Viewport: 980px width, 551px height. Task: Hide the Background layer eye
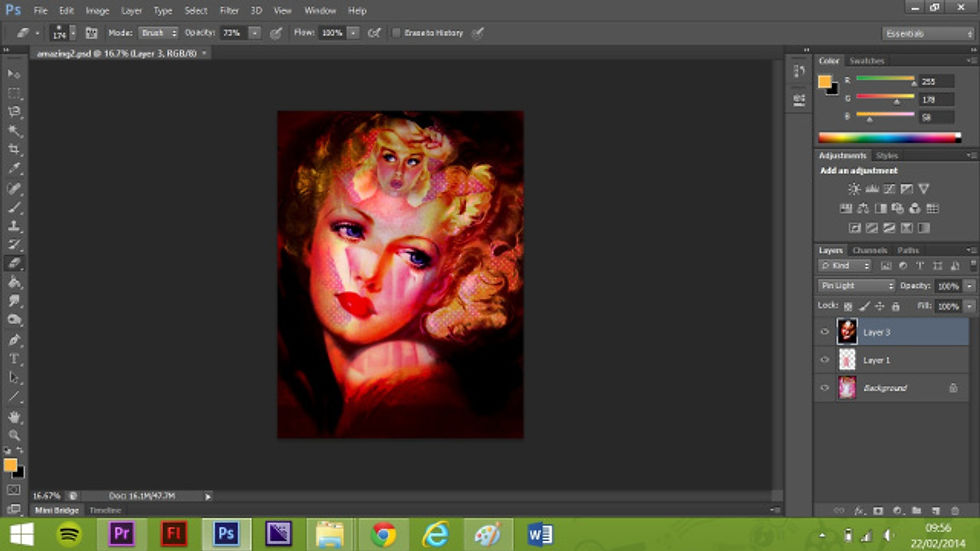click(824, 388)
